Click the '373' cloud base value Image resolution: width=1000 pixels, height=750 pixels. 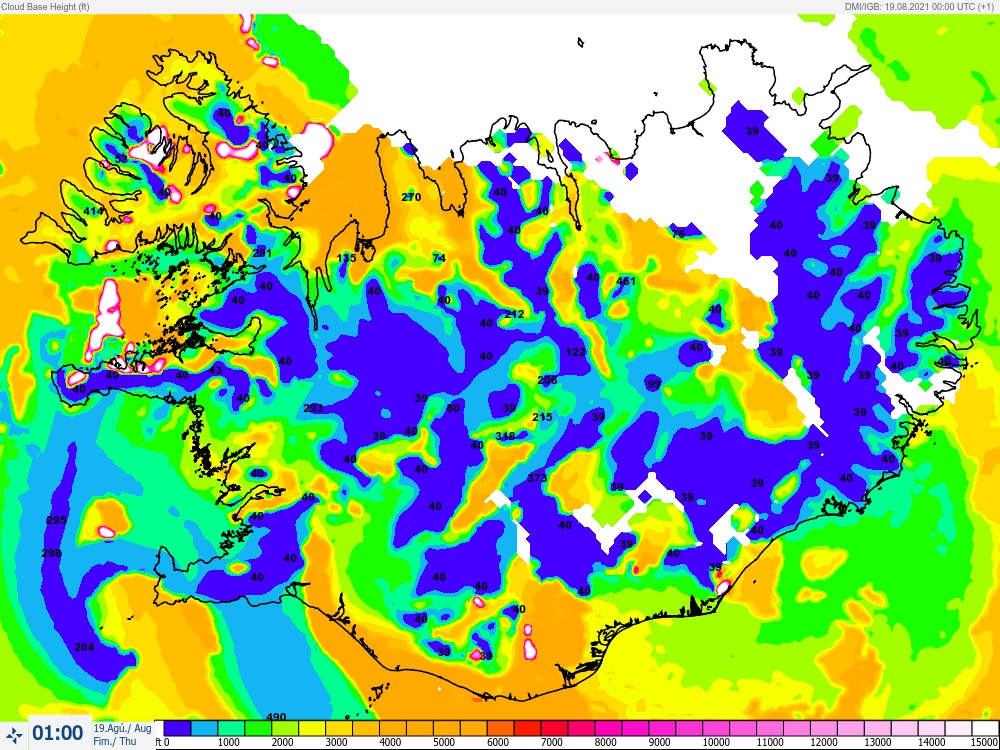tap(538, 478)
